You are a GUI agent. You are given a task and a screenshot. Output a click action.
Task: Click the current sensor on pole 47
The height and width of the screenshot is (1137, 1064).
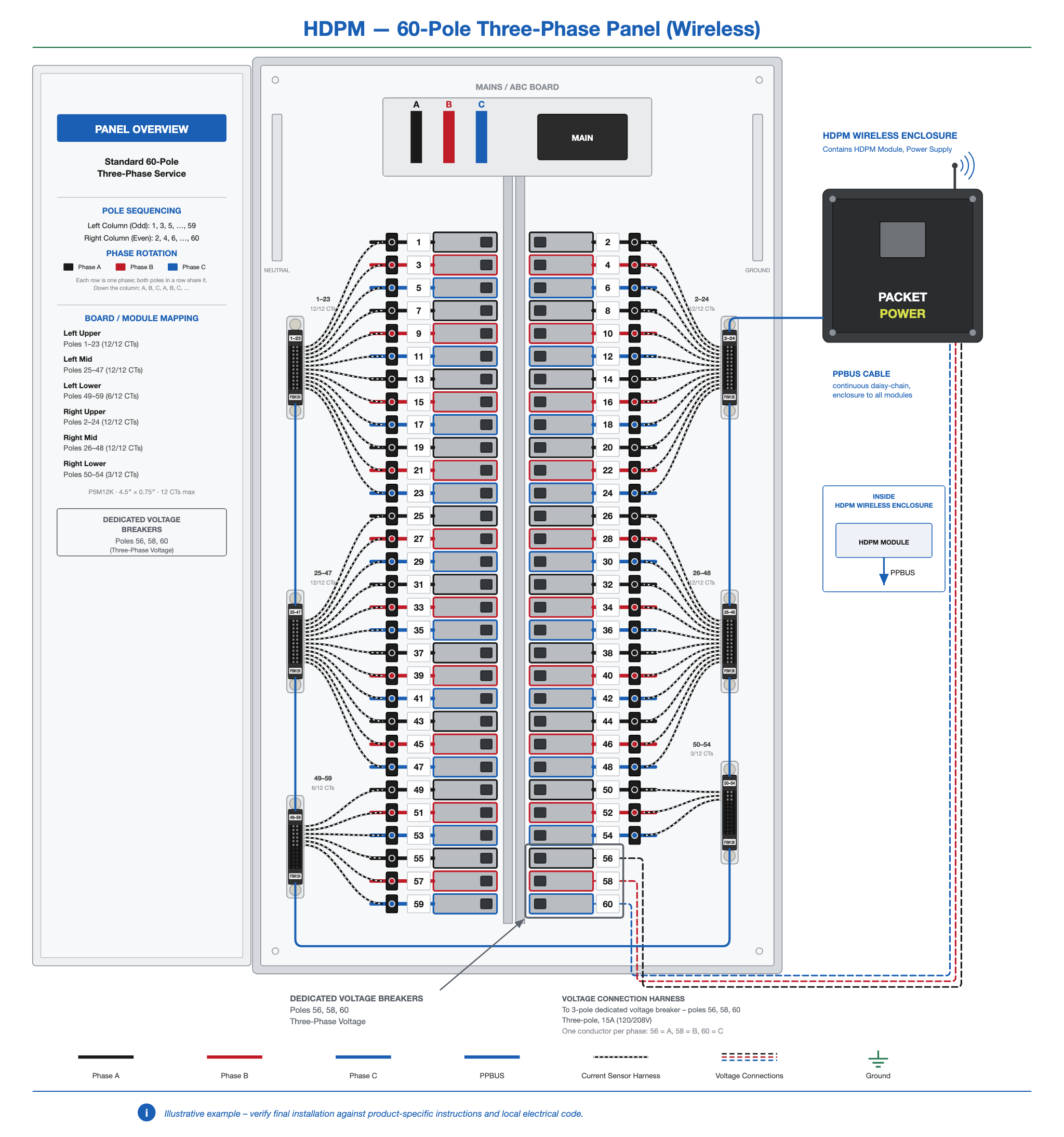392,767
